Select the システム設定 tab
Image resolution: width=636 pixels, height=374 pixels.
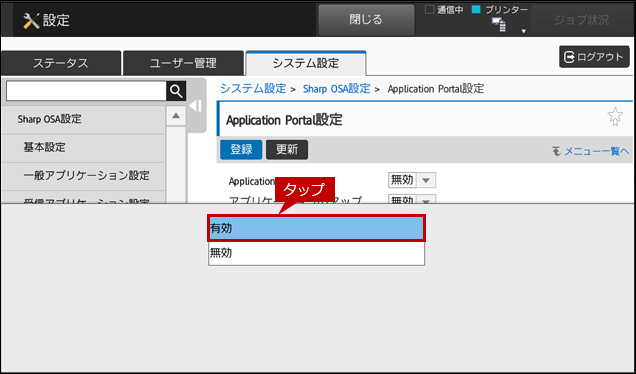[306, 63]
